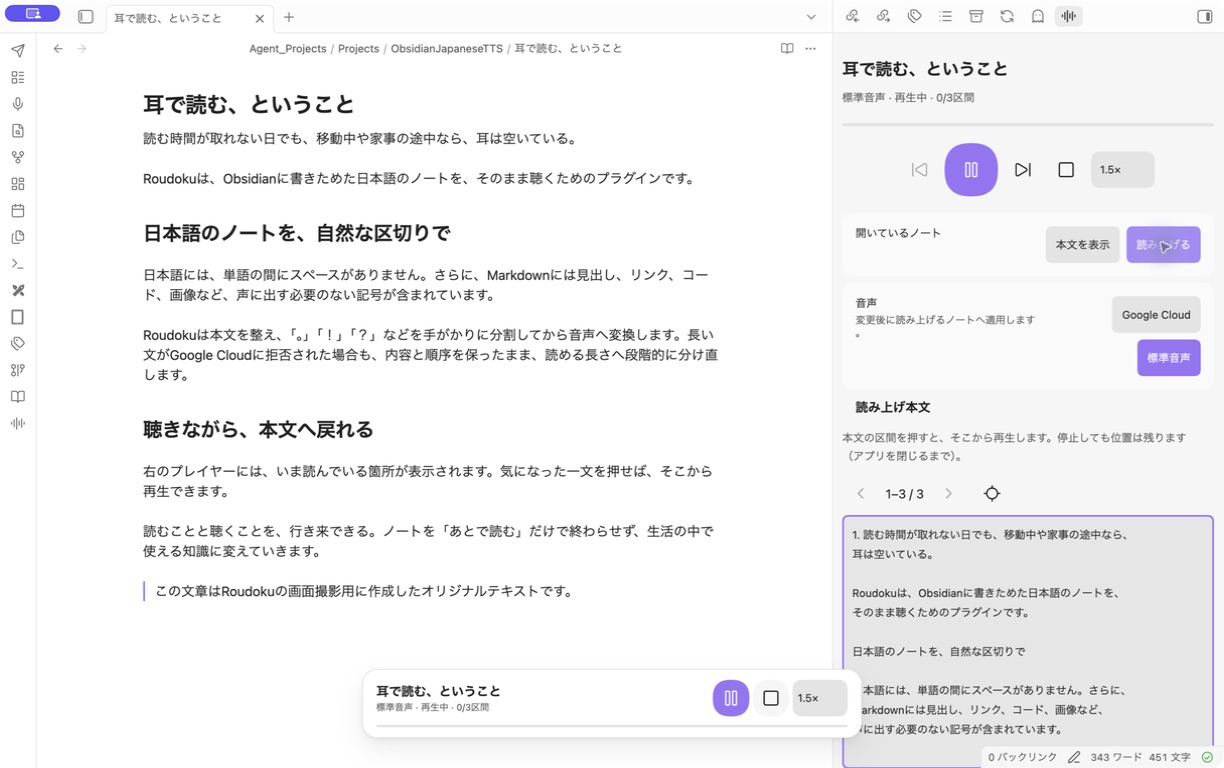Image resolution: width=1224 pixels, height=768 pixels.
Task: Open the tags tab in right sidebar
Action: tap(914, 16)
